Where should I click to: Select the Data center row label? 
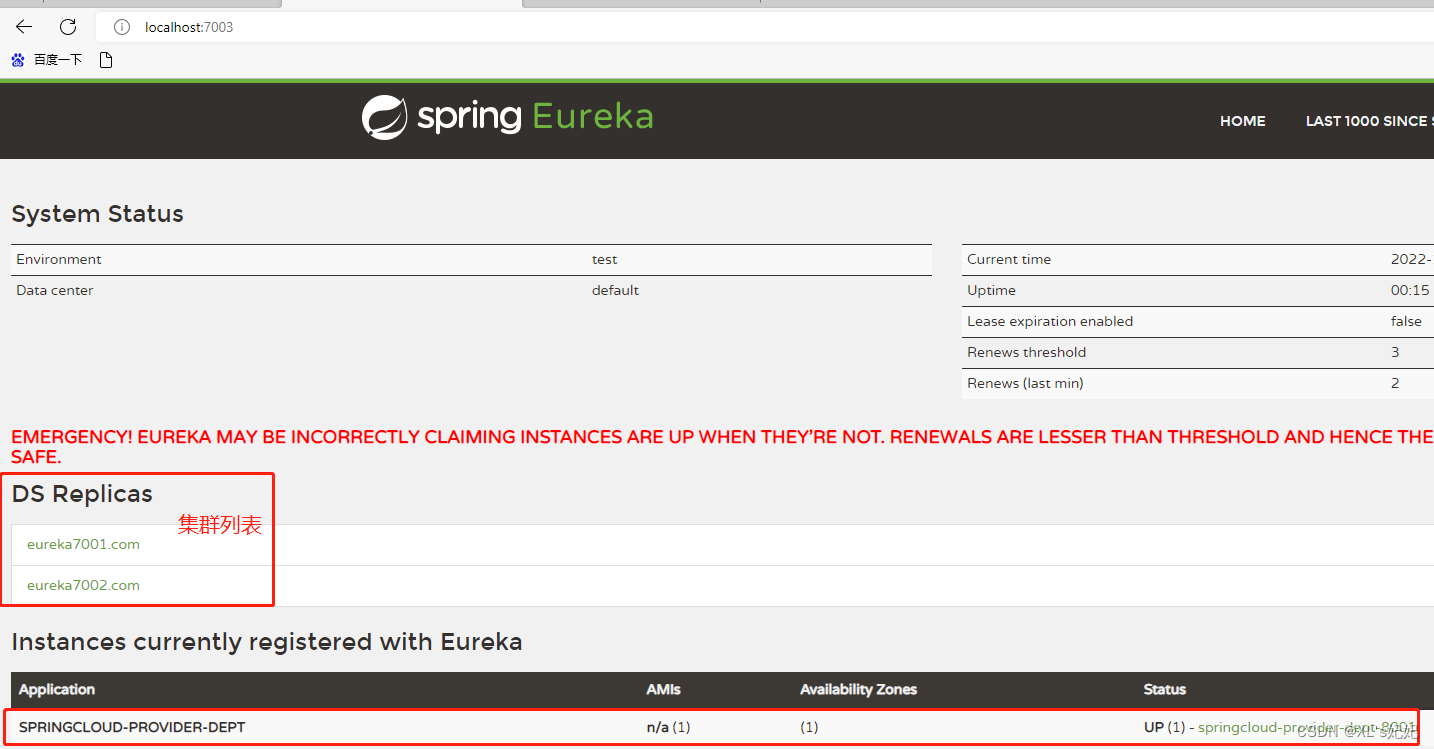[55, 290]
